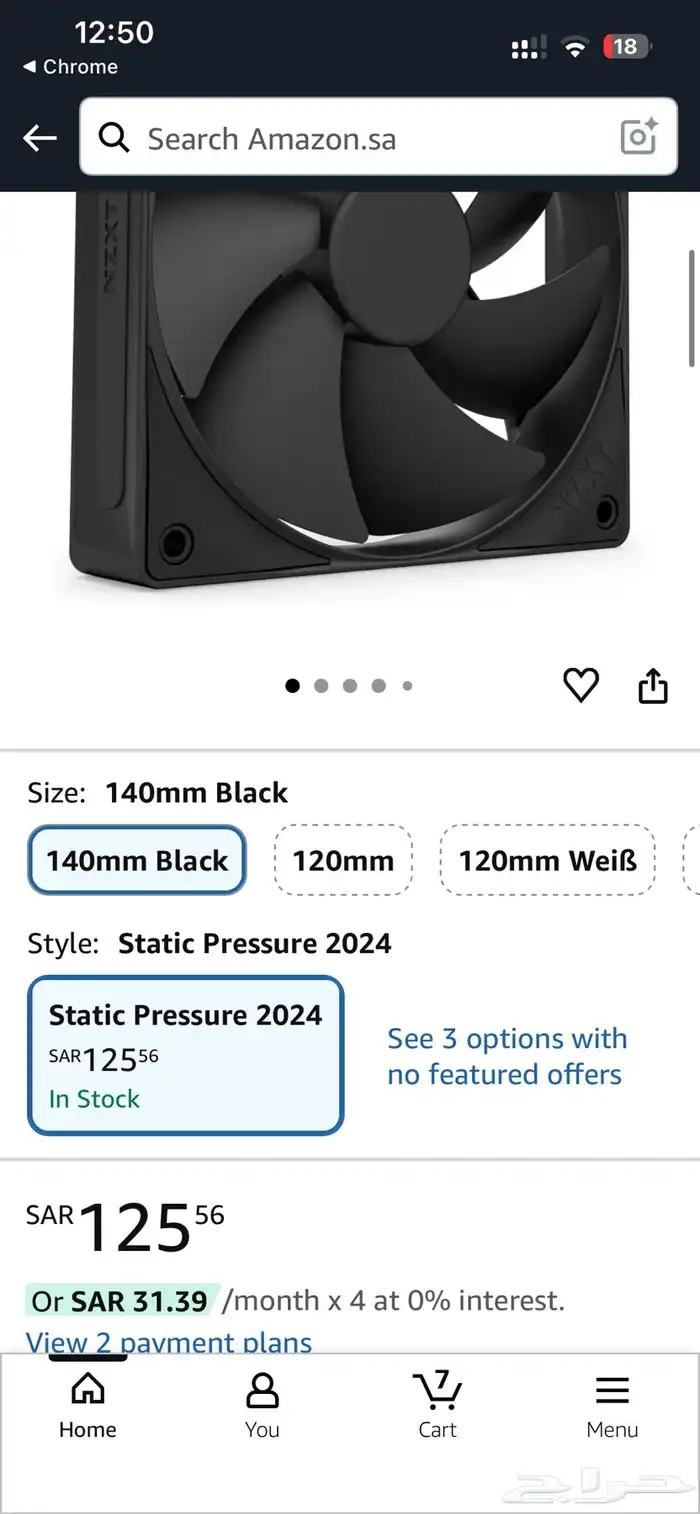
Task: Select the Static Pressure 2024 style card
Action: [x=185, y=1055]
